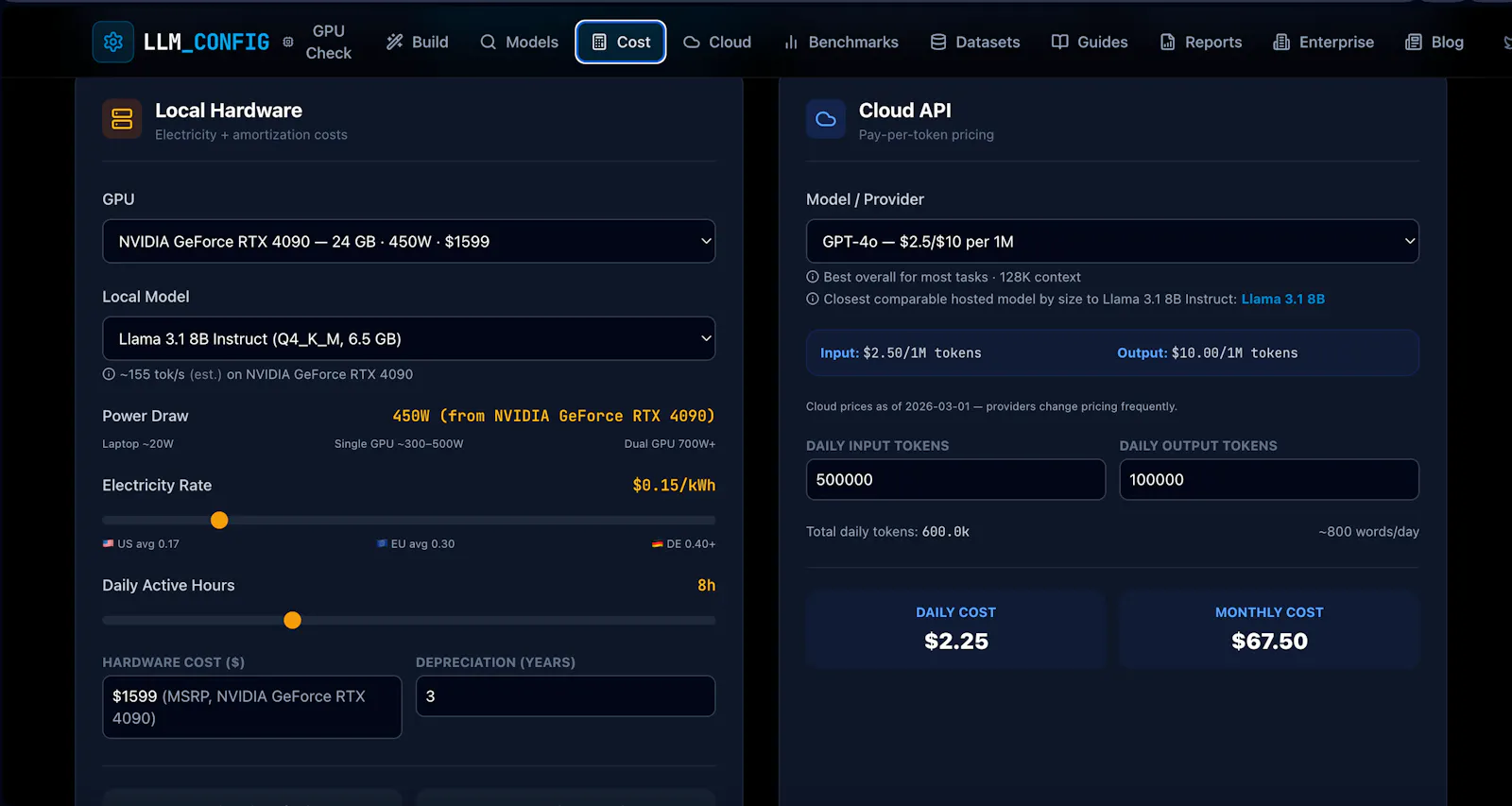
Task: Click the $67.50 monthly cost value
Action: click(1269, 641)
